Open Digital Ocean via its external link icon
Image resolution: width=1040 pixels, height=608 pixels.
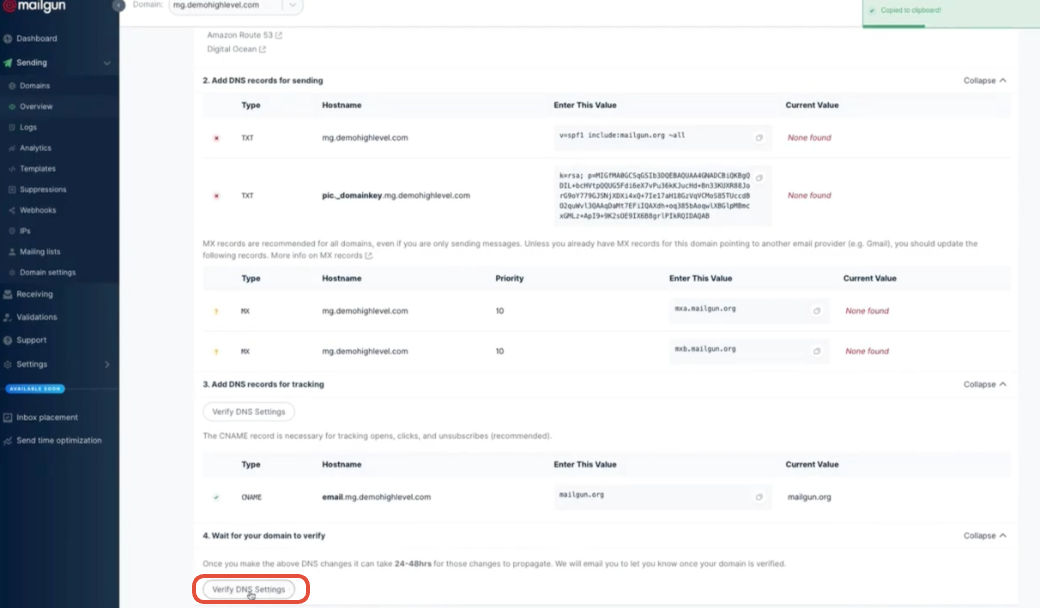(264, 48)
